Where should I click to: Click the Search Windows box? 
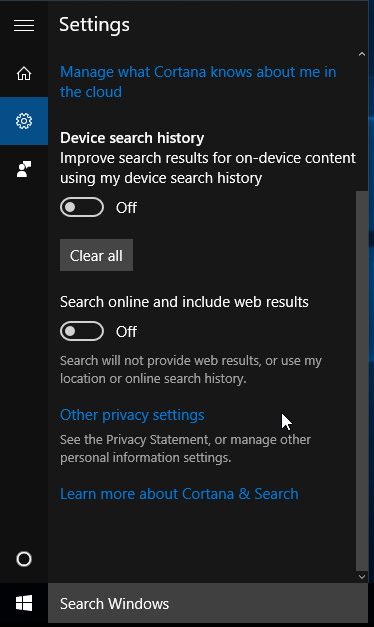point(208,603)
